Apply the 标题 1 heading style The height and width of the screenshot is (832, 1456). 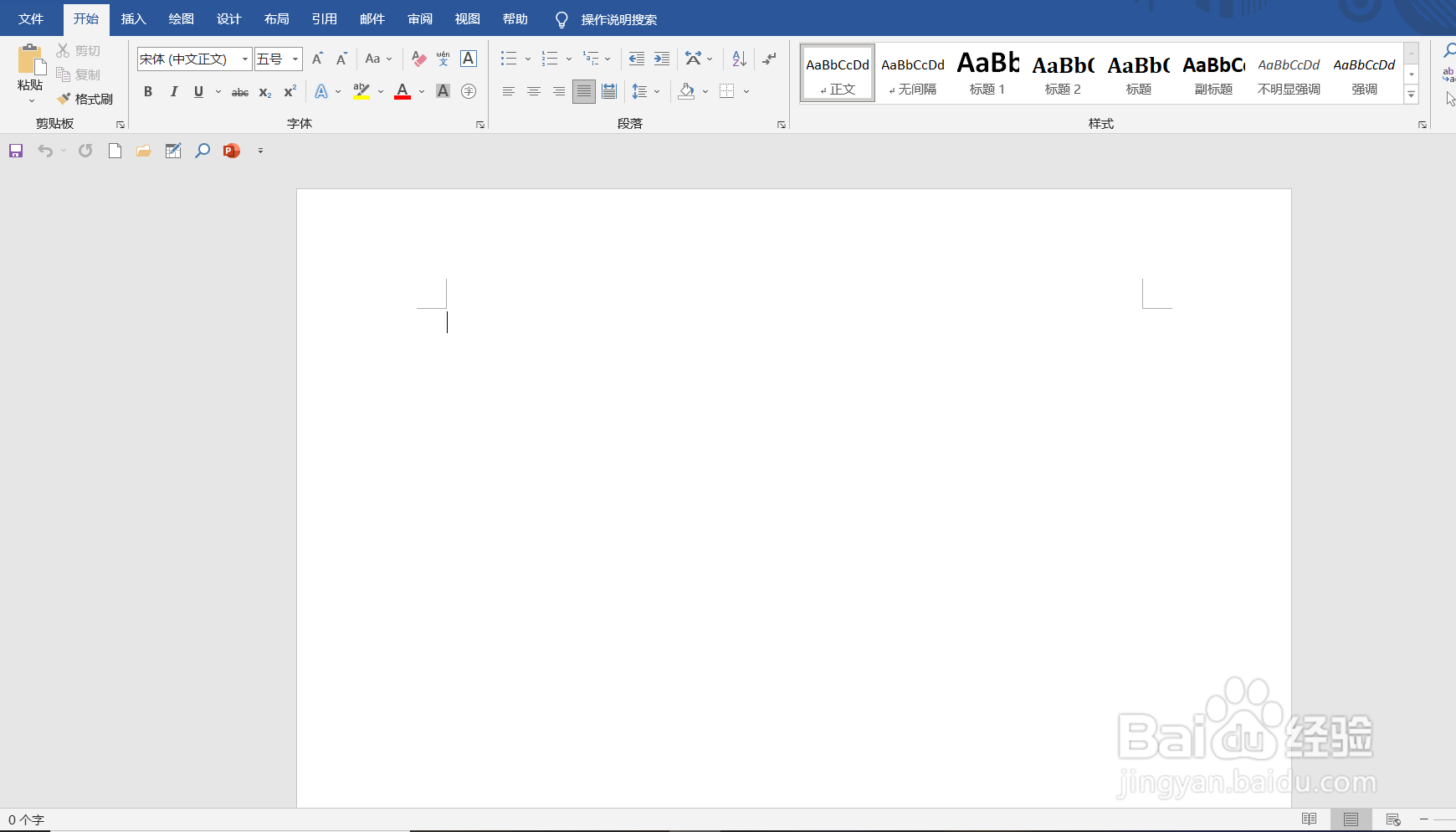[988, 74]
